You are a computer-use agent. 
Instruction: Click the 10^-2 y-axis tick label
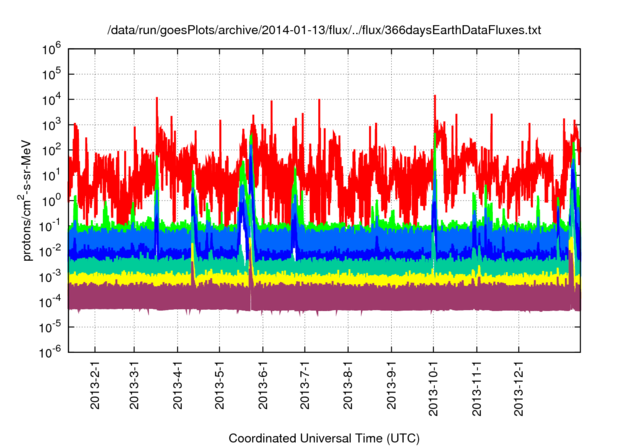[x=50, y=251]
